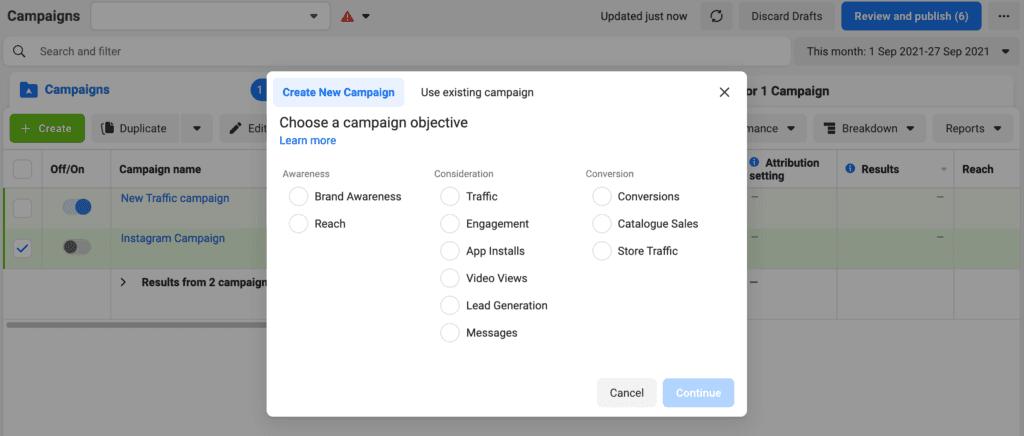Uncheck the Instagram Campaign checkbox

tap(22, 248)
